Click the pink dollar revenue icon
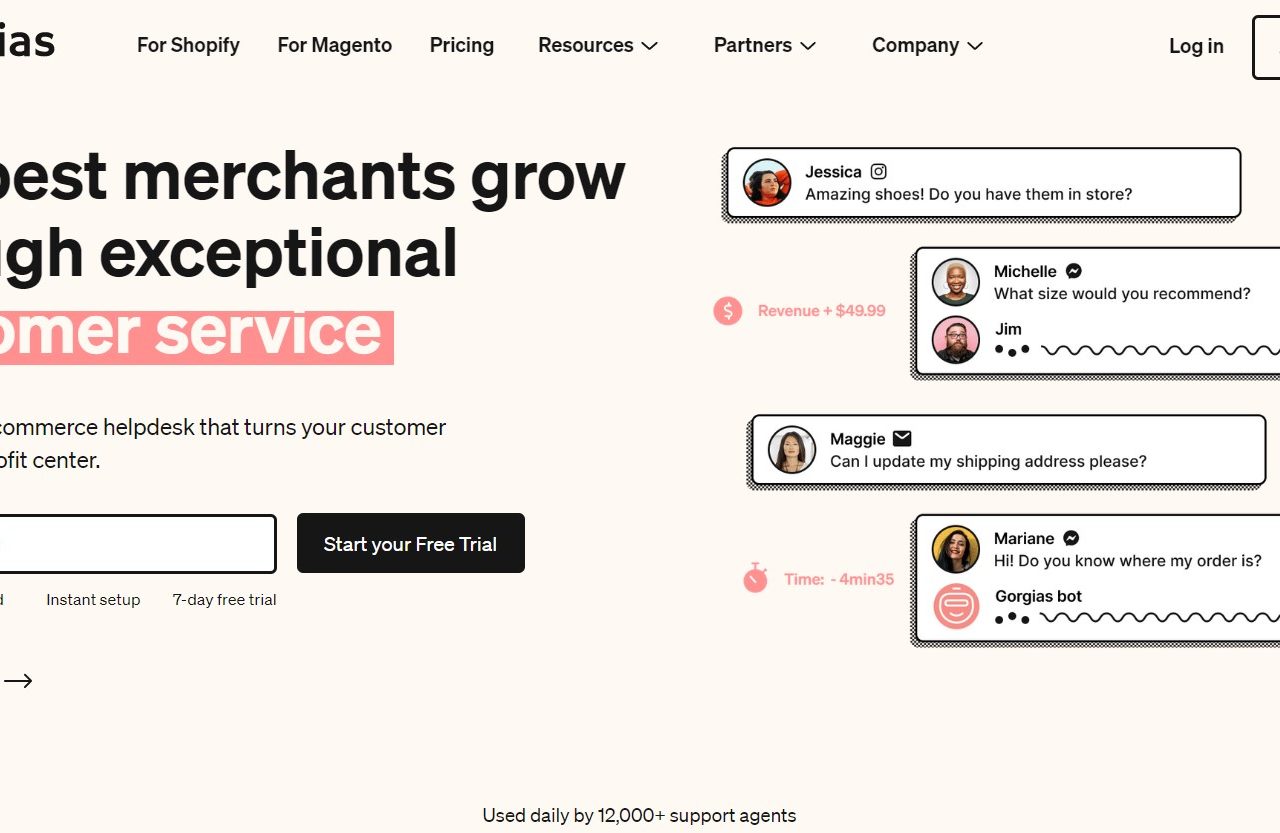This screenshot has width=1280, height=833. click(727, 311)
